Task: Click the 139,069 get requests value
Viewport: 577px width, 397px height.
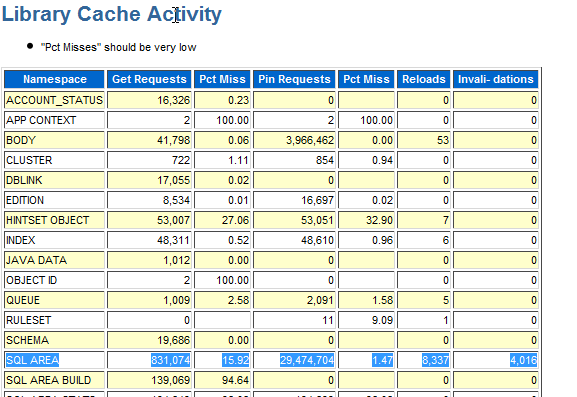Action: click(171, 380)
